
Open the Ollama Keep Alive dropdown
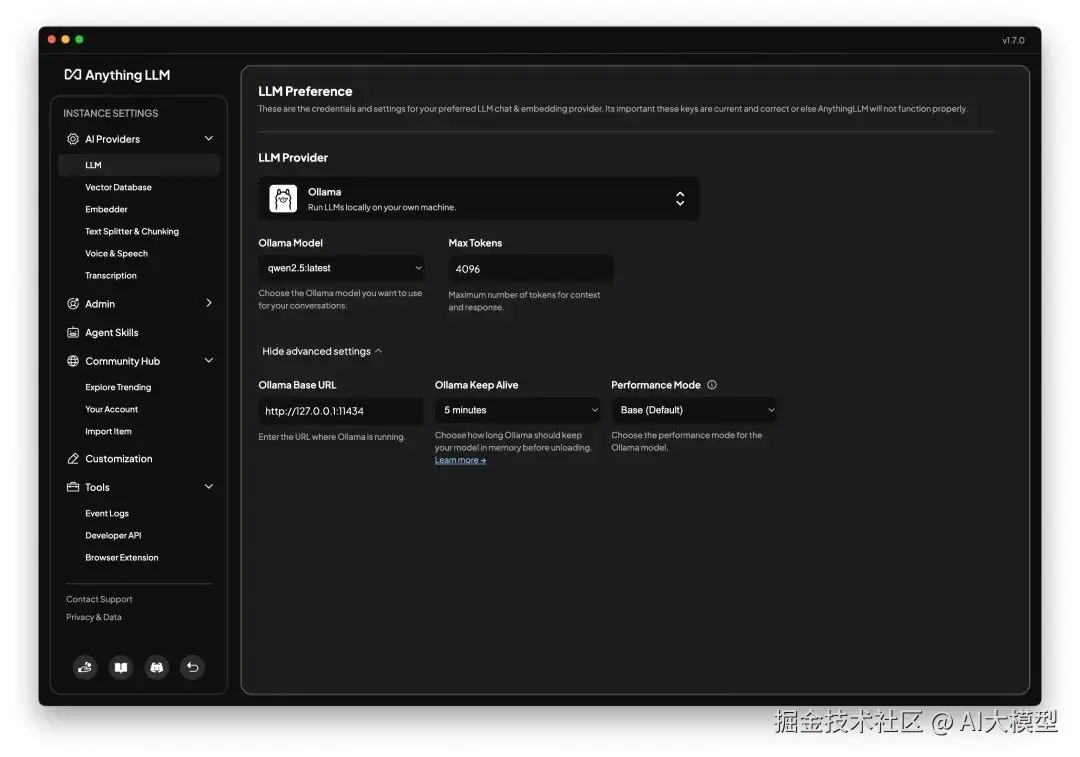click(x=518, y=410)
